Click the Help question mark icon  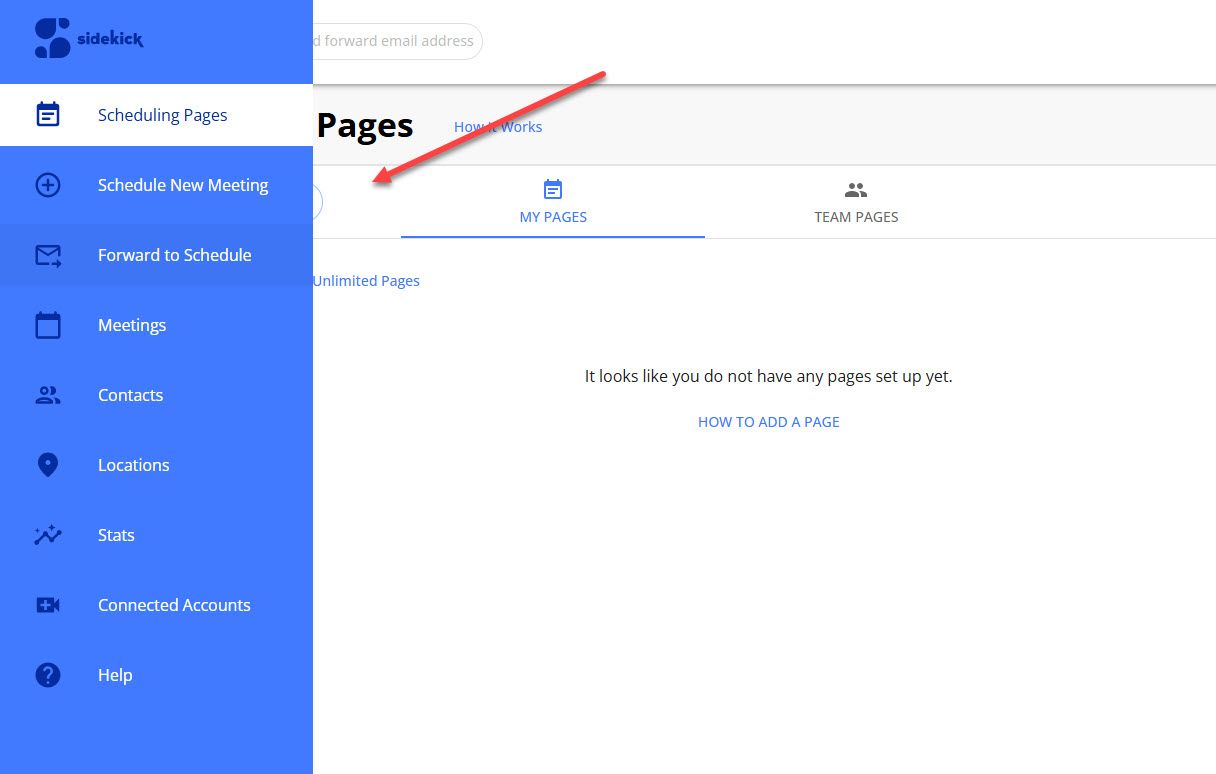click(x=47, y=675)
